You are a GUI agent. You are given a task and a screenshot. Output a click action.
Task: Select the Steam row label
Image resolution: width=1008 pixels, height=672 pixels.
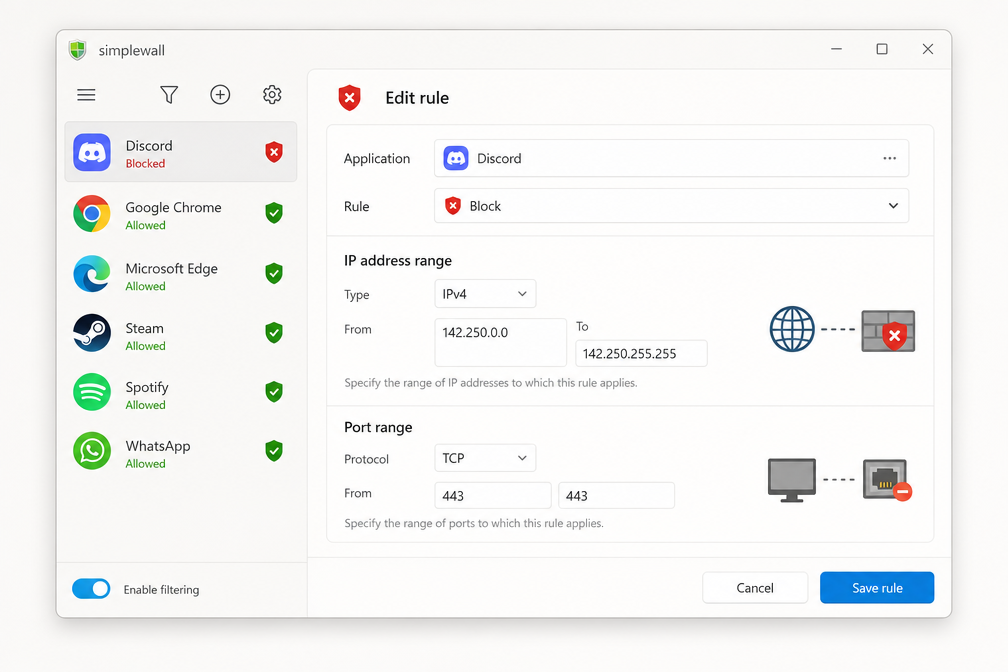pos(145,328)
